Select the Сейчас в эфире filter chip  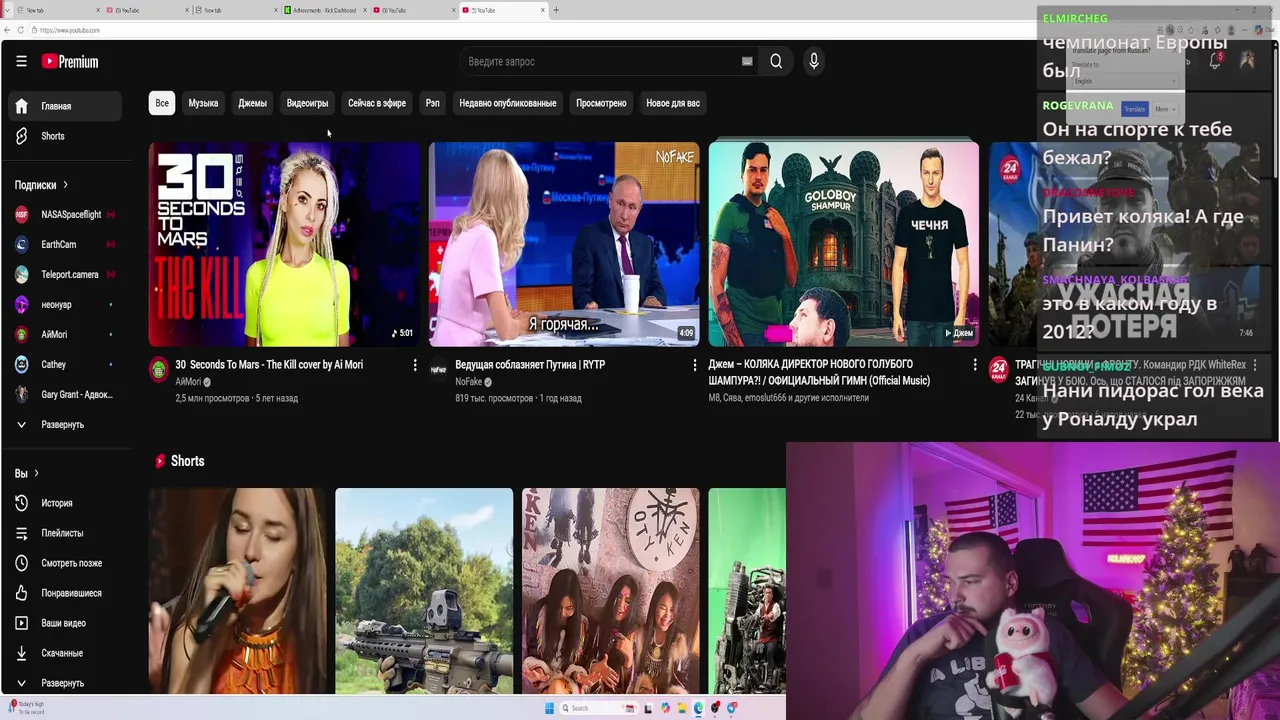coord(377,103)
